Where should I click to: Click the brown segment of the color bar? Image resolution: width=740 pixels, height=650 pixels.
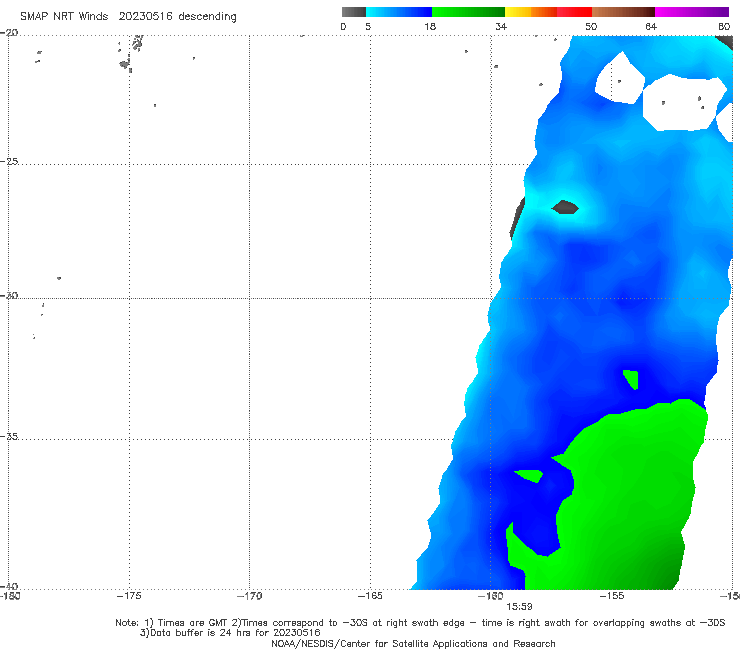(x=623, y=12)
